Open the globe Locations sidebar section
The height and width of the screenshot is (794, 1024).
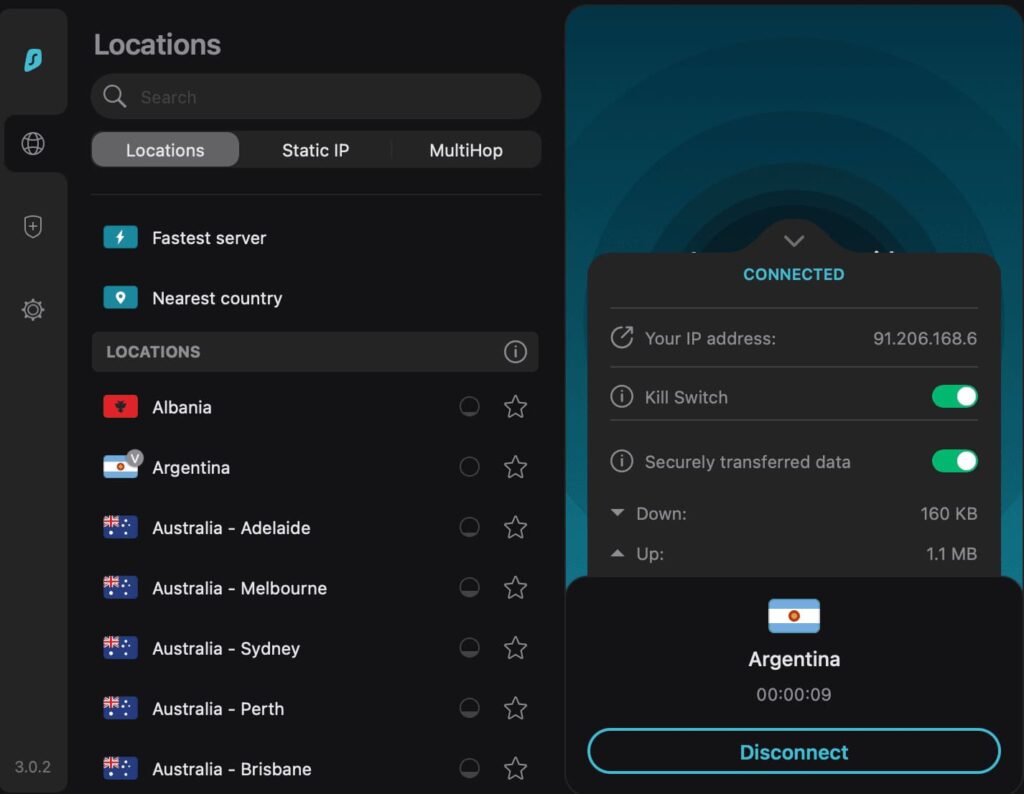point(33,144)
